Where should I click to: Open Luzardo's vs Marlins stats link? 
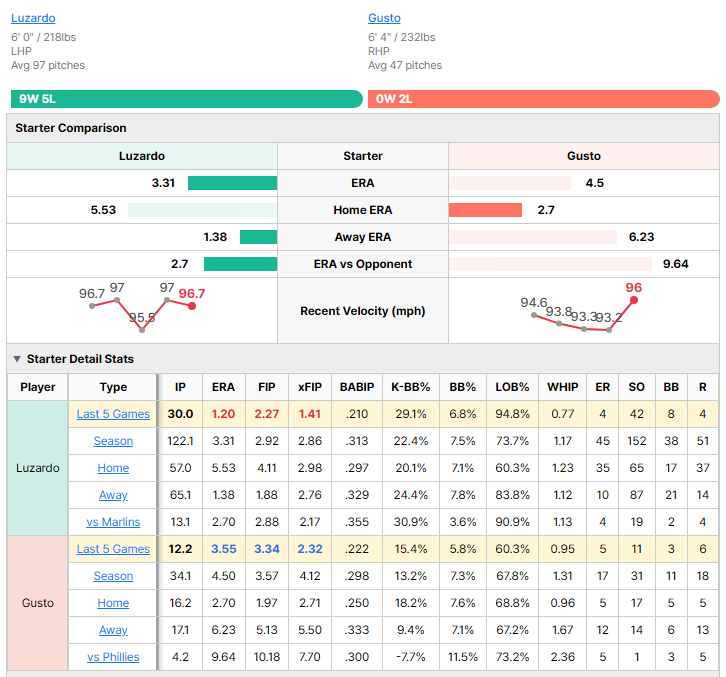[113, 522]
